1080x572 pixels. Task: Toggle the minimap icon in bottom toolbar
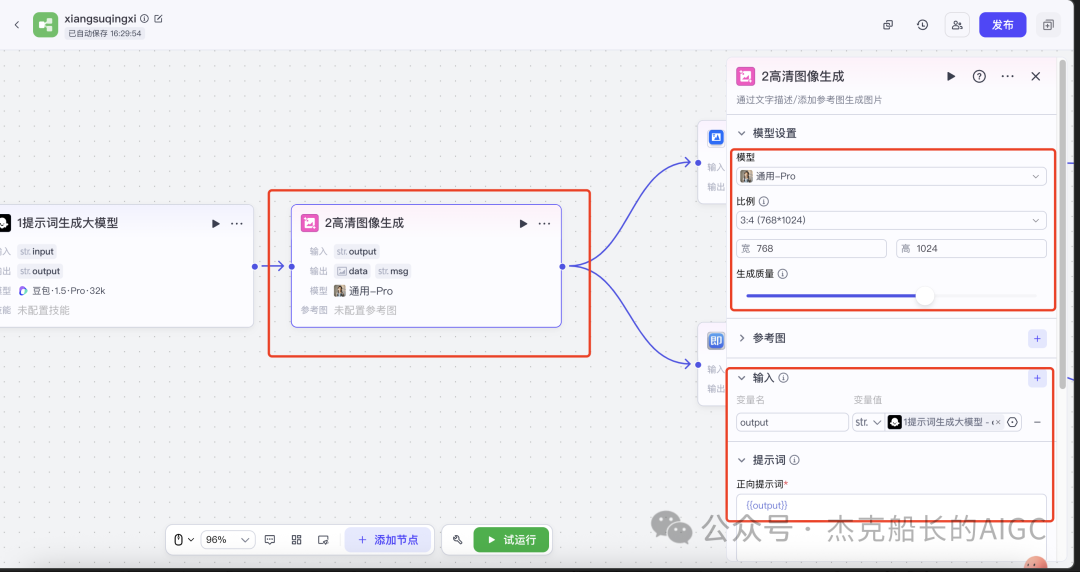[323, 540]
